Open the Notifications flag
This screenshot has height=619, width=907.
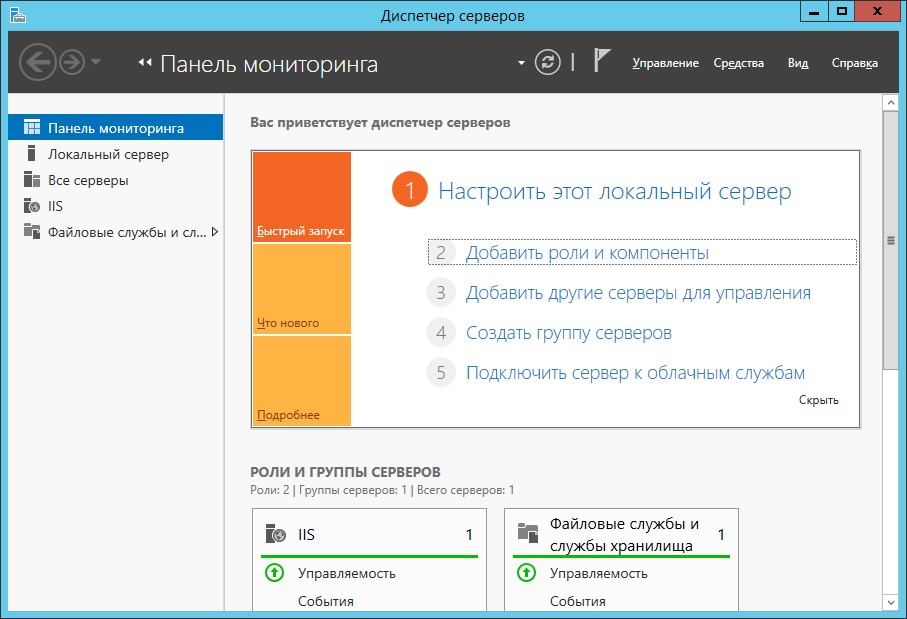pos(602,61)
